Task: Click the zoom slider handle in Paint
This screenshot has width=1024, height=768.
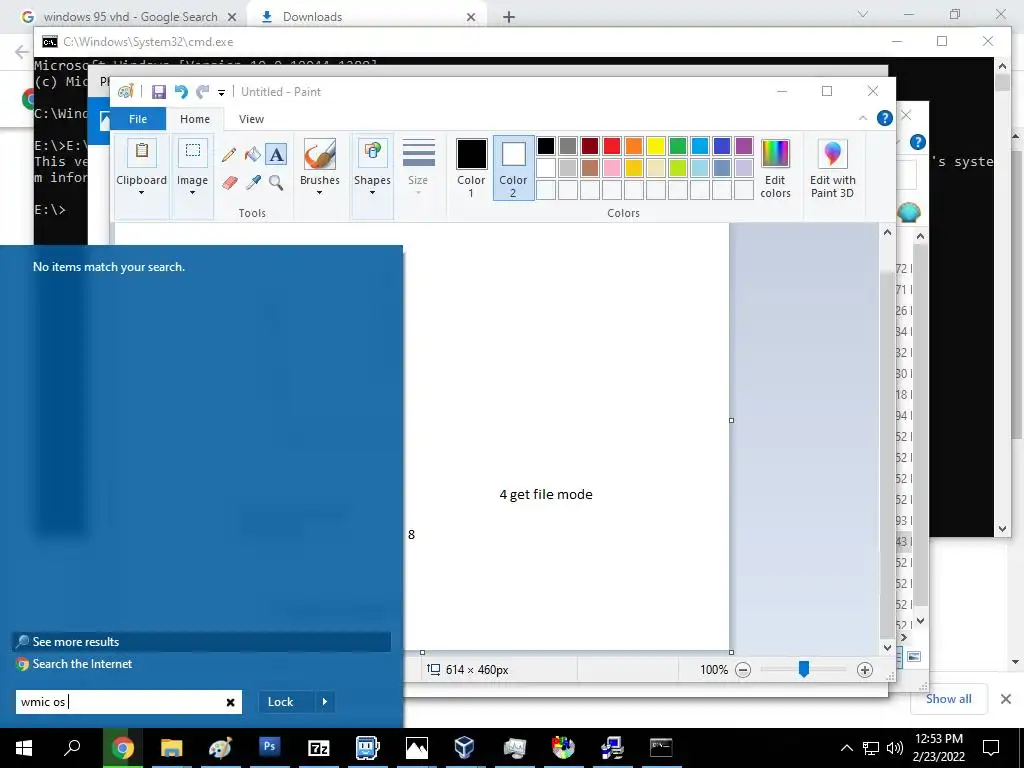Action: click(x=804, y=669)
